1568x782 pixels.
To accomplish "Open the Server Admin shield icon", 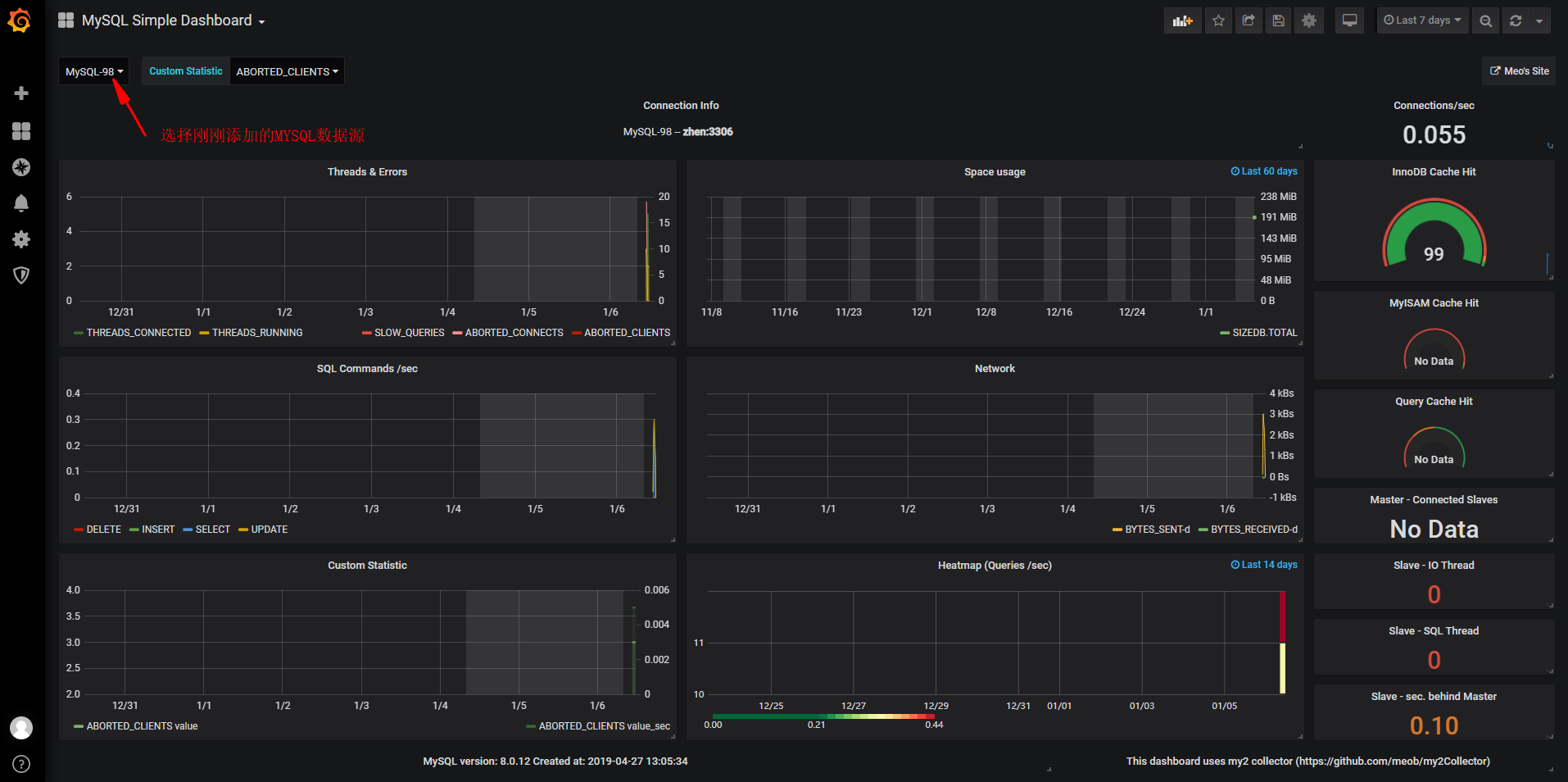I will click(x=21, y=275).
